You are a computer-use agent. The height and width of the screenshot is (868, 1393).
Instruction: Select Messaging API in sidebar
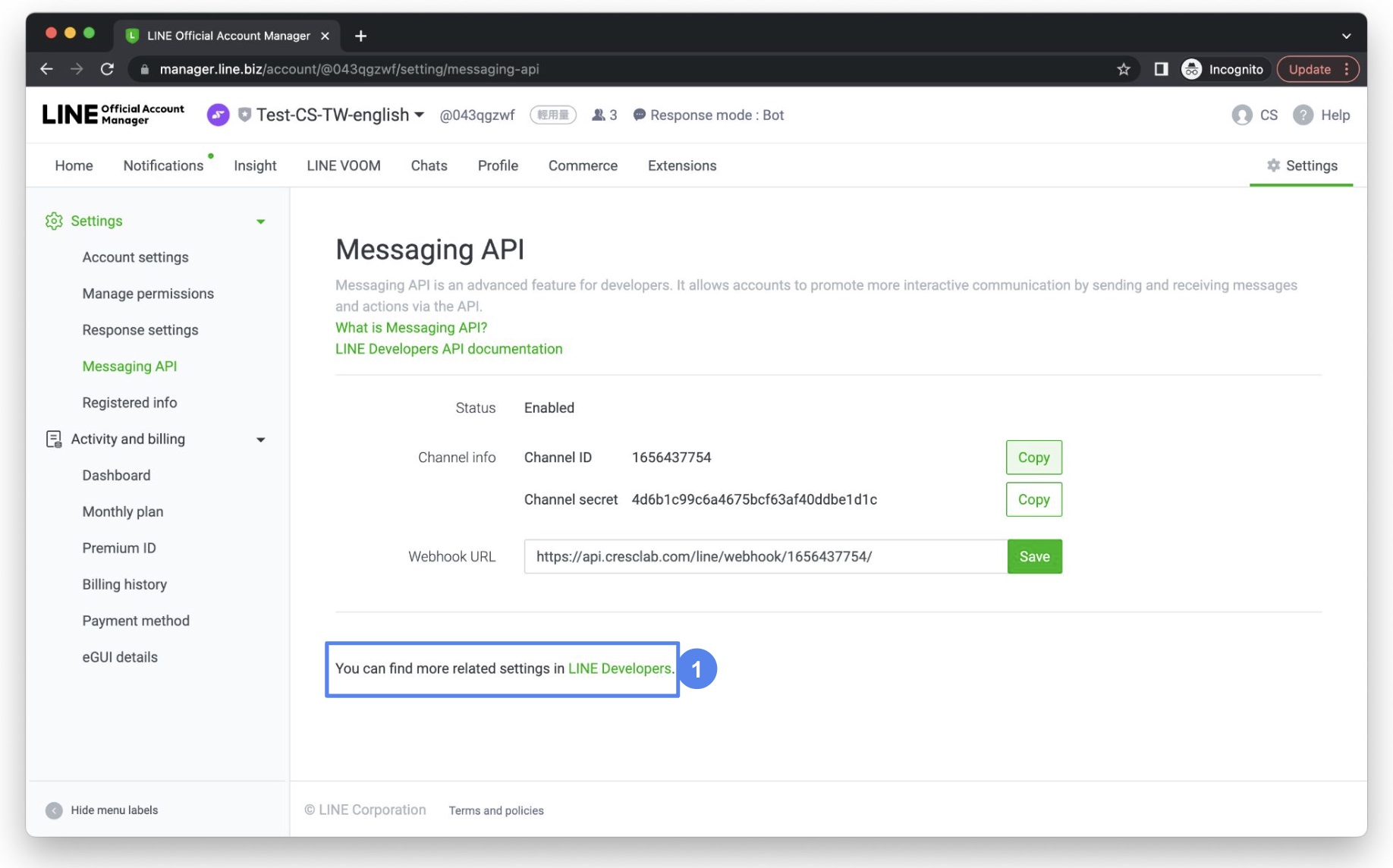point(130,366)
